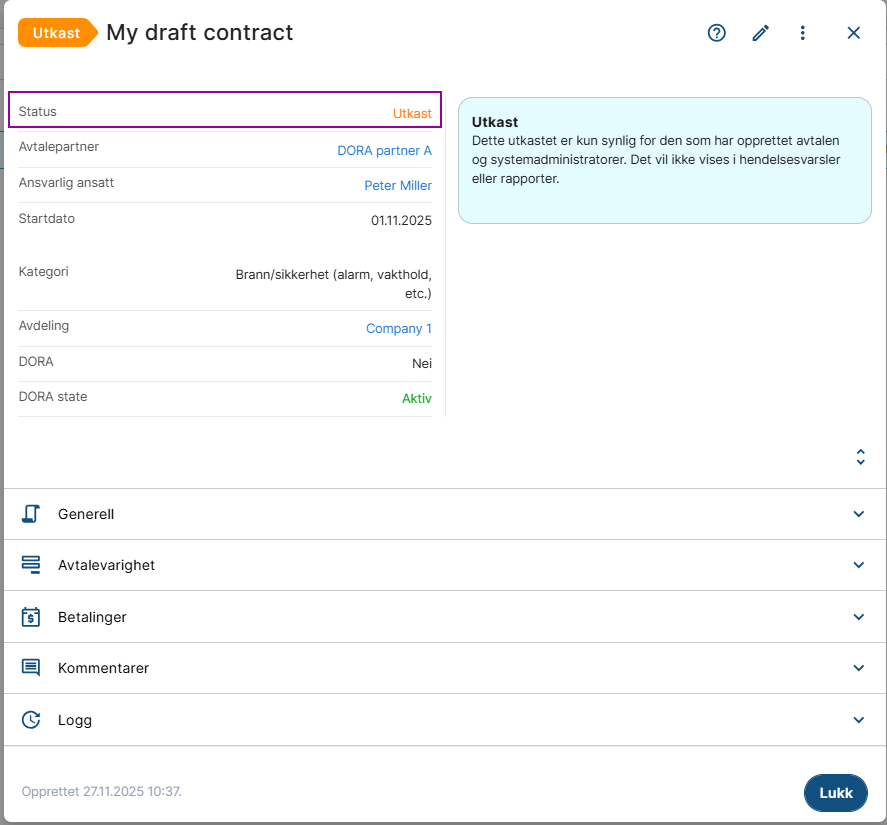Expand the Generell section chevron

coord(858,514)
